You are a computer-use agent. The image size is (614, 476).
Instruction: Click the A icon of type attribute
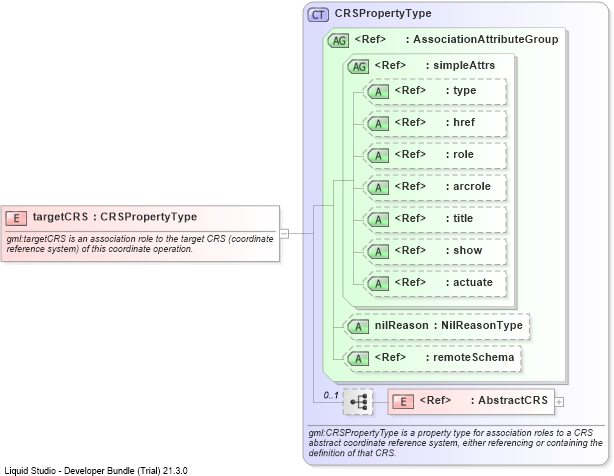coord(378,92)
